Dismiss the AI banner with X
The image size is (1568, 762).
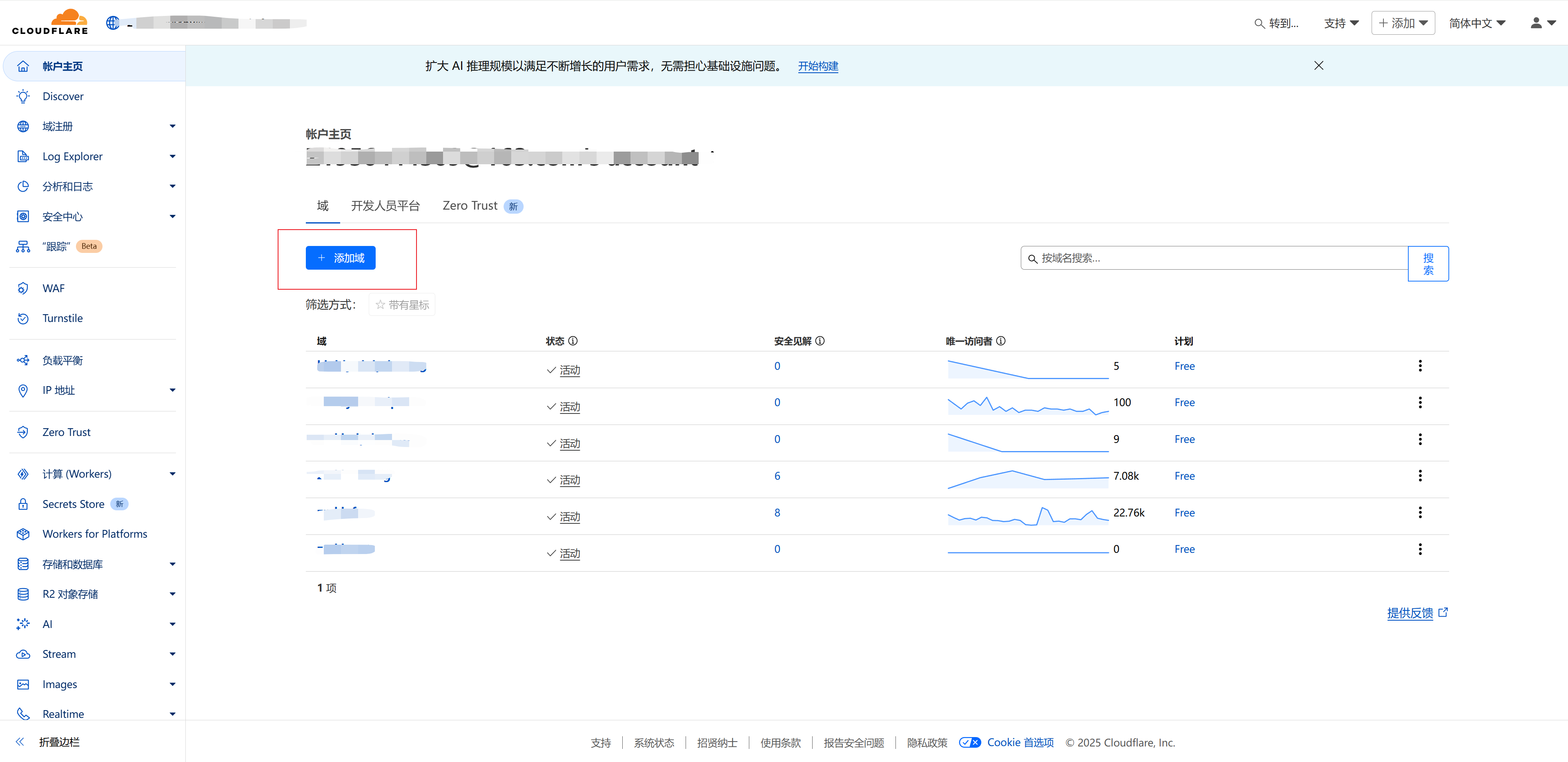point(1319,66)
